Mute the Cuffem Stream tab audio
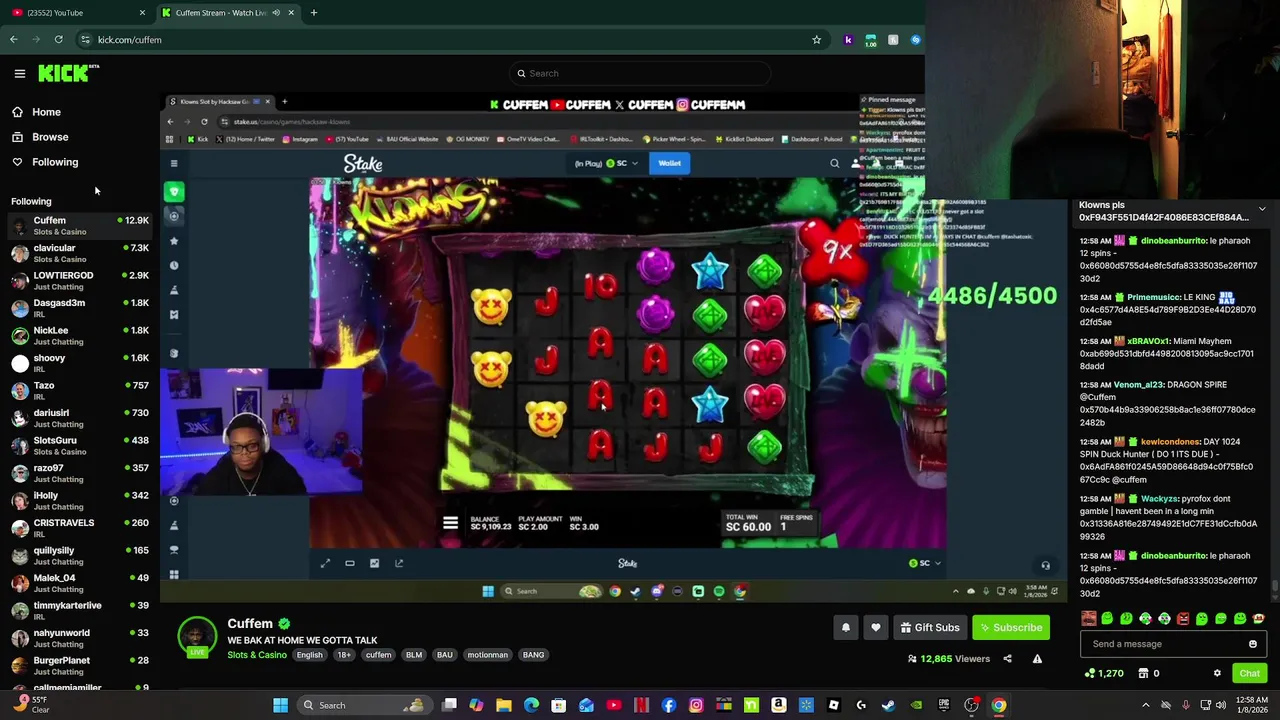The image size is (1280, 720). pyautogui.click(x=276, y=13)
